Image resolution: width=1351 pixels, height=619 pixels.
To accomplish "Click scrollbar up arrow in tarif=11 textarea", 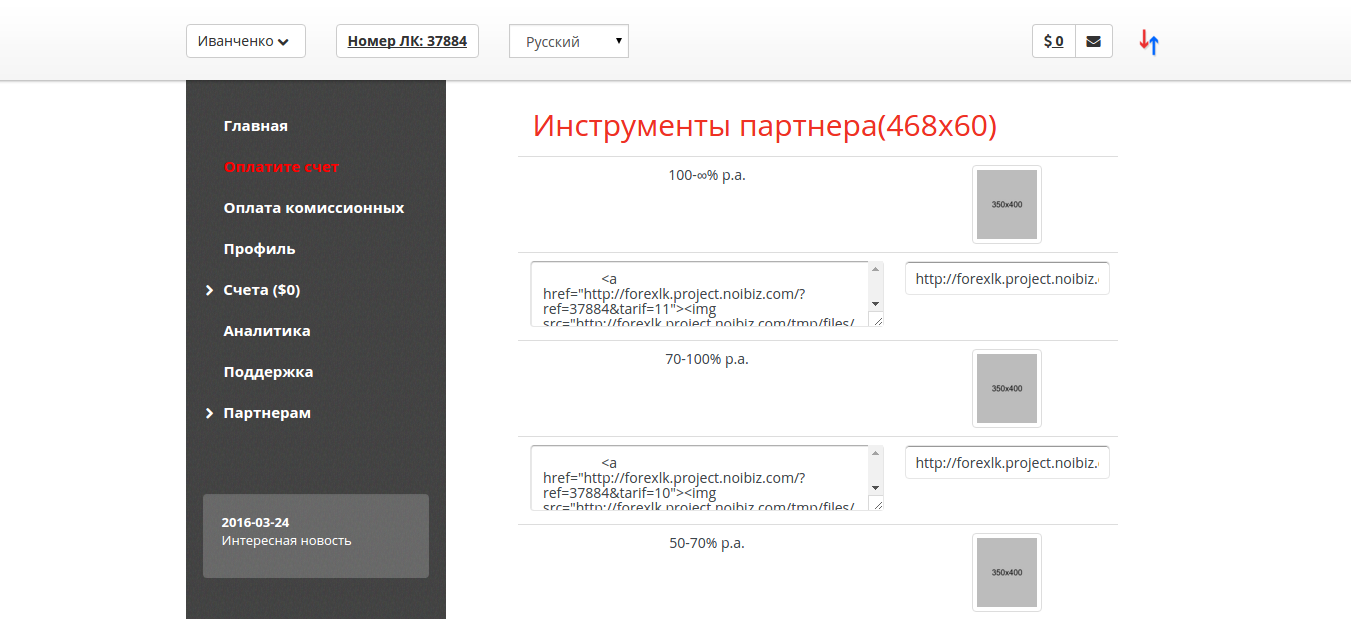I will 876,269.
